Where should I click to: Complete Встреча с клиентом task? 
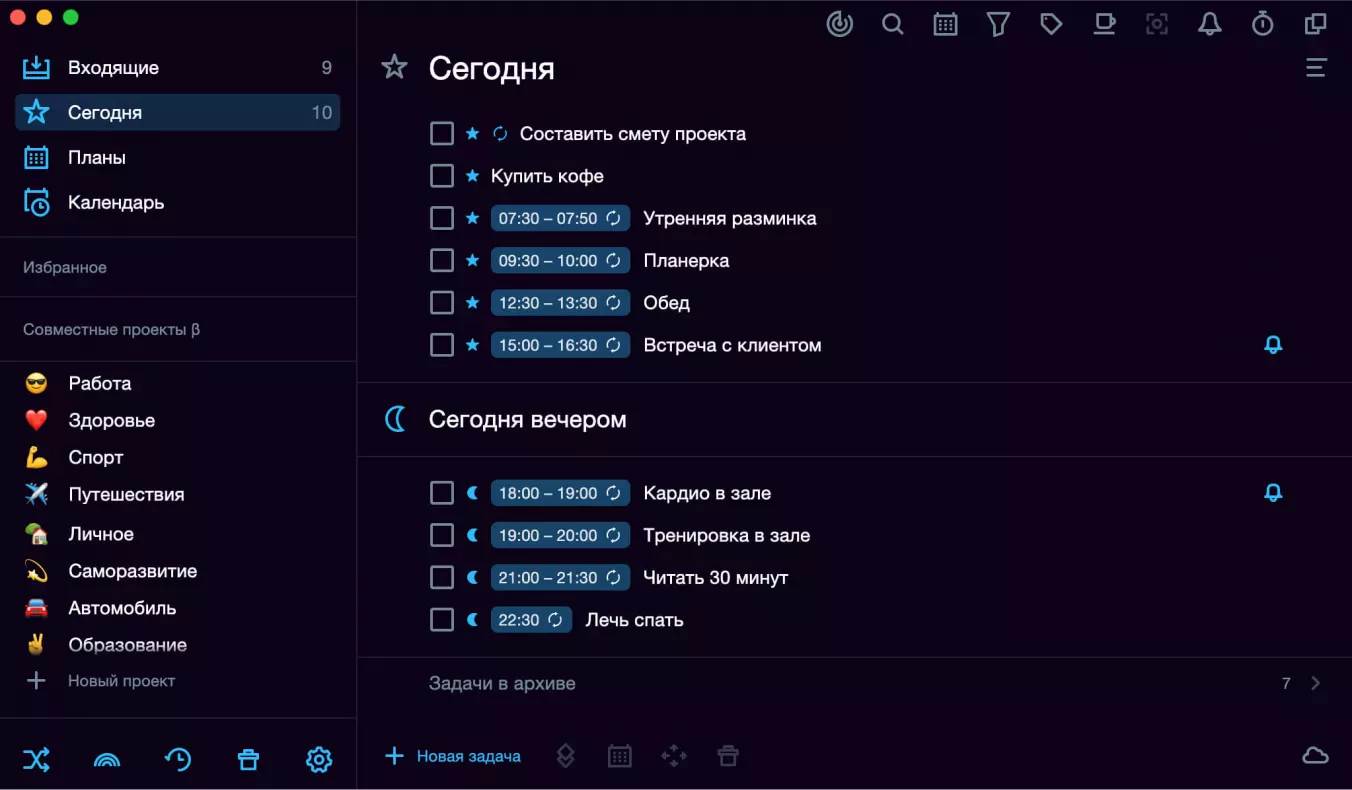tap(442, 345)
